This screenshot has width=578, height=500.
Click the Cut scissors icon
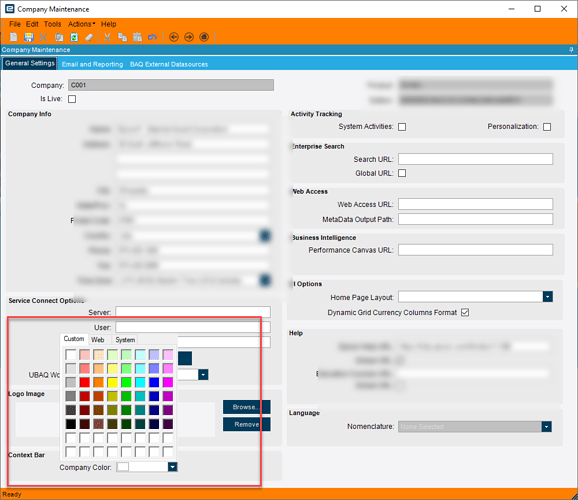tap(107, 37)
